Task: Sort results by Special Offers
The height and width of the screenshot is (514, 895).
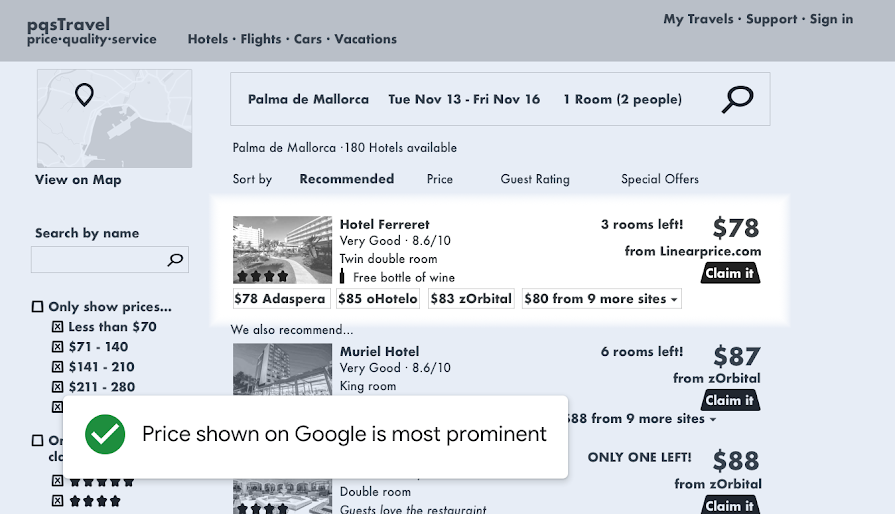Action: pos(659,179)
